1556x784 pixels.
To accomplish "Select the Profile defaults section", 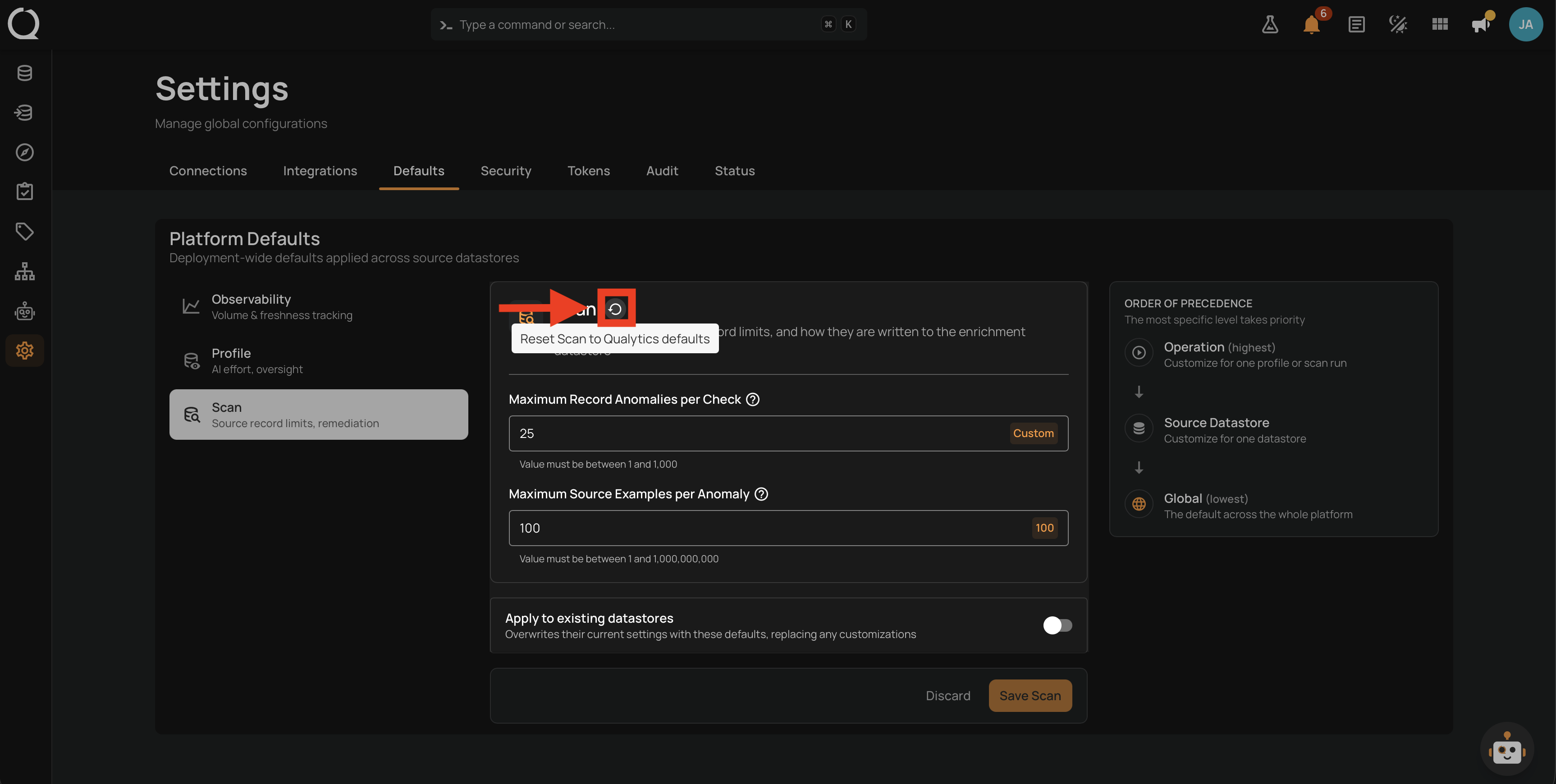I will point(318,360).
